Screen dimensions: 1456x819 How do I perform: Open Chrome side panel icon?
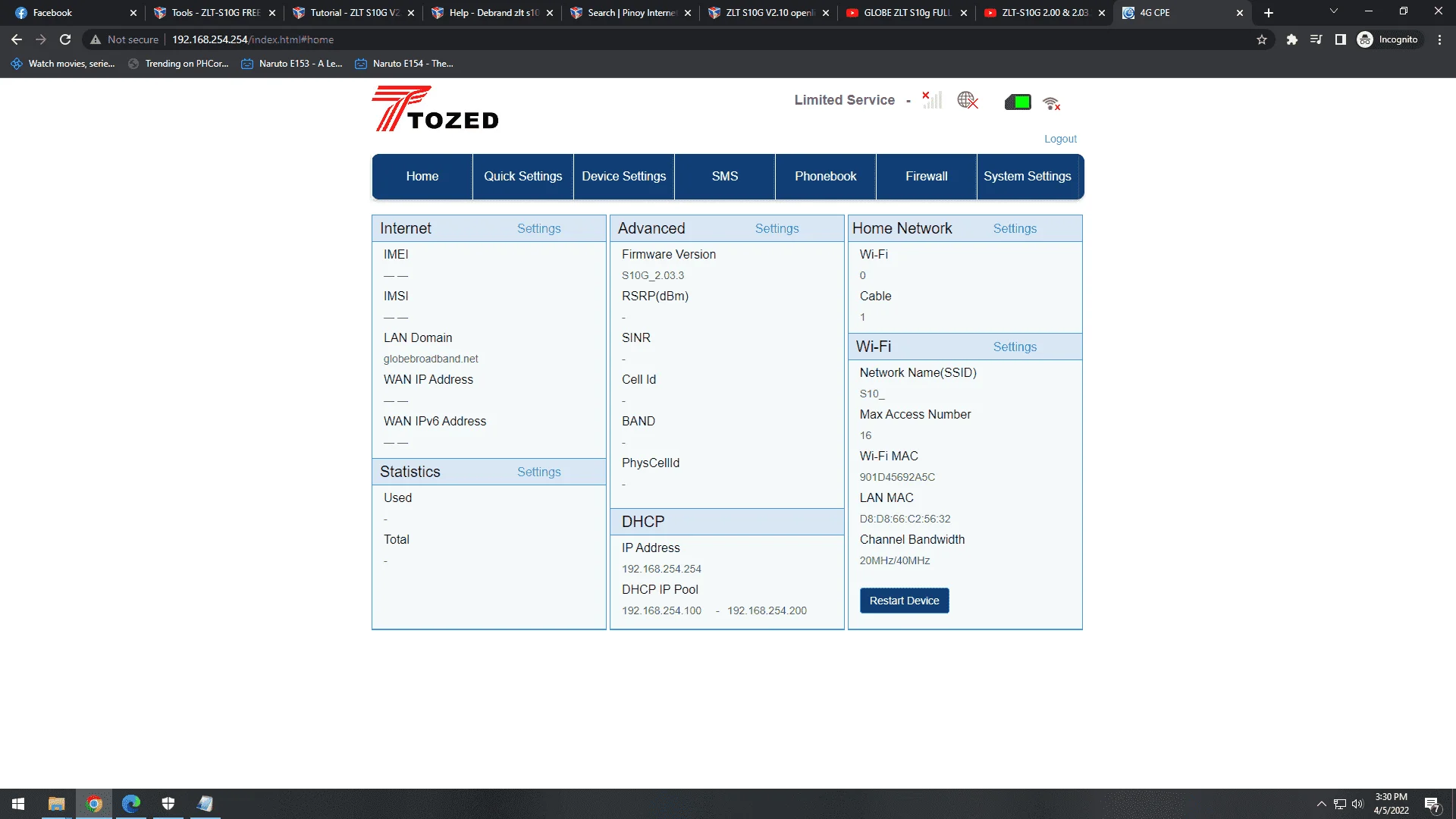click(x=1340, y=39)
